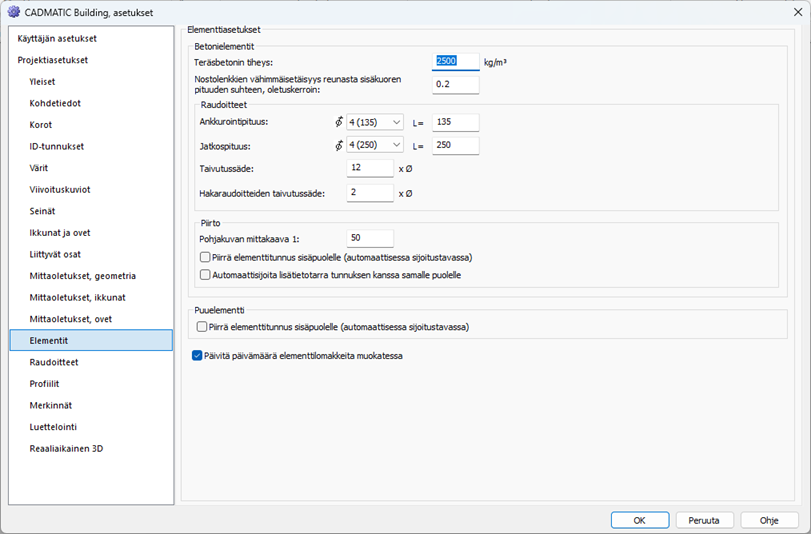Viewport: 811px width, 534px height.
Task: Click the Teräsbetonin tiheys input field
Action: (456, 62)
